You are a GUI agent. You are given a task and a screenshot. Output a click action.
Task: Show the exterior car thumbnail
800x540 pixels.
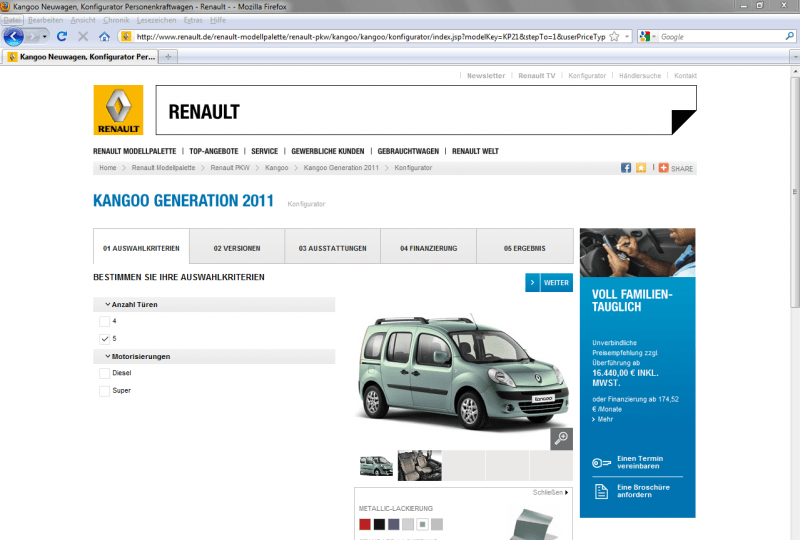pyautogui.click(x=376, y=465)
